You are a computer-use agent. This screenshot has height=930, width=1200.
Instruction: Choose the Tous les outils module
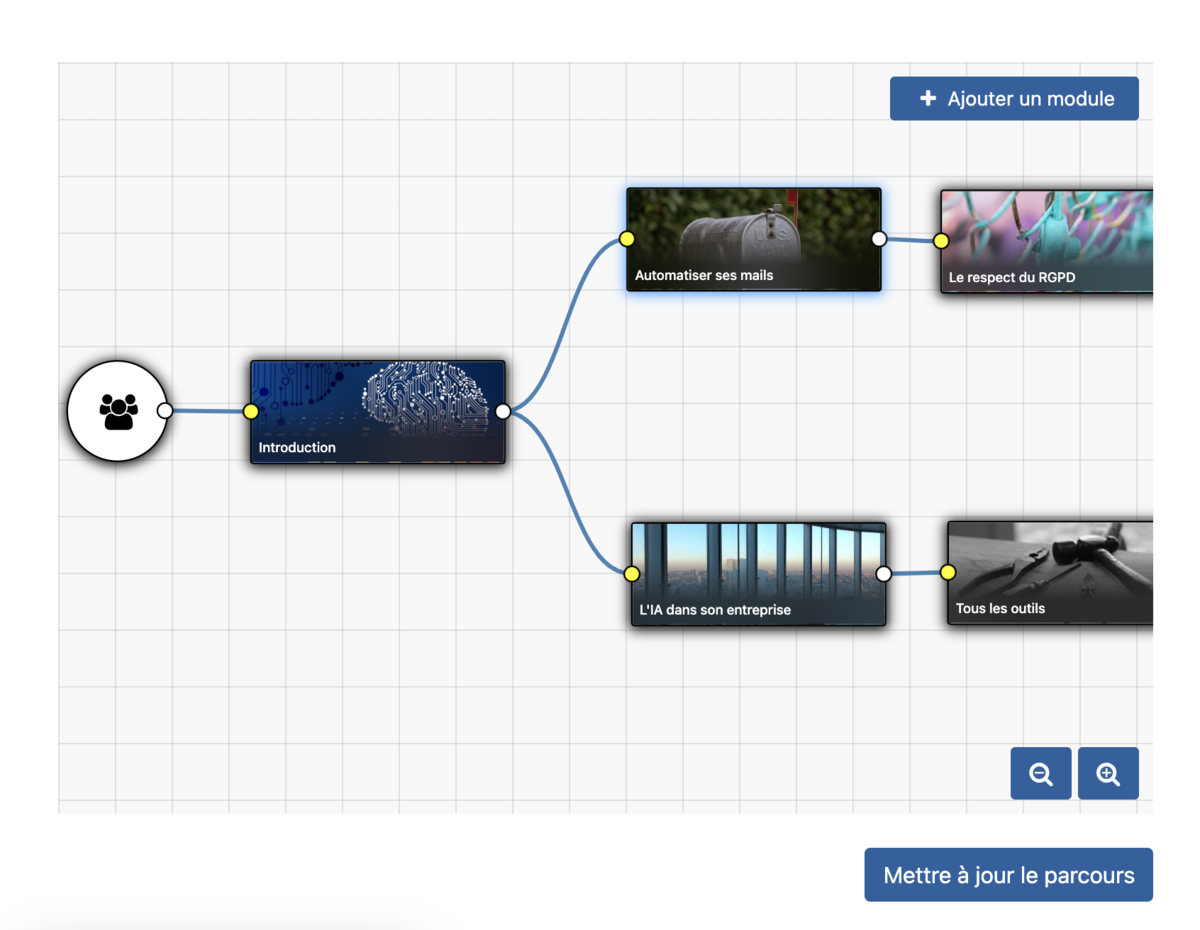(1050, 573)
